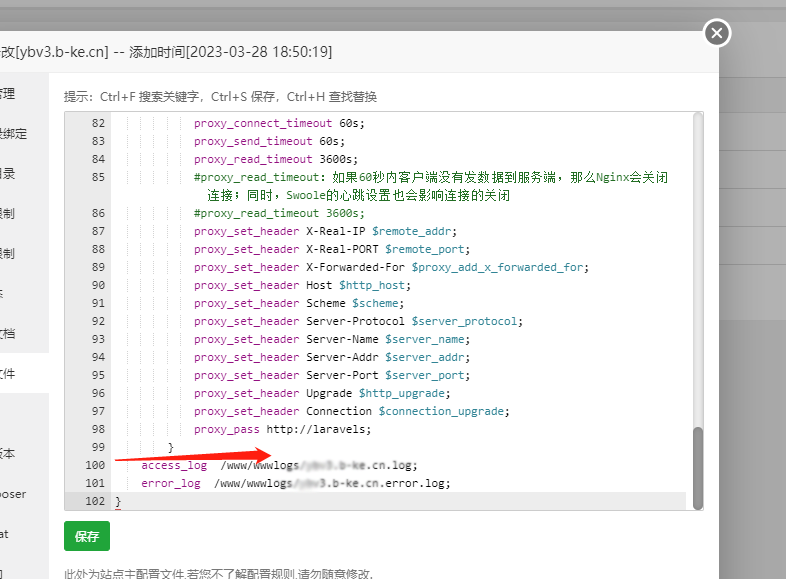Screen dimensions: 786x579
Task: Click X-Real-IP header line
Action: pos(325,232)
